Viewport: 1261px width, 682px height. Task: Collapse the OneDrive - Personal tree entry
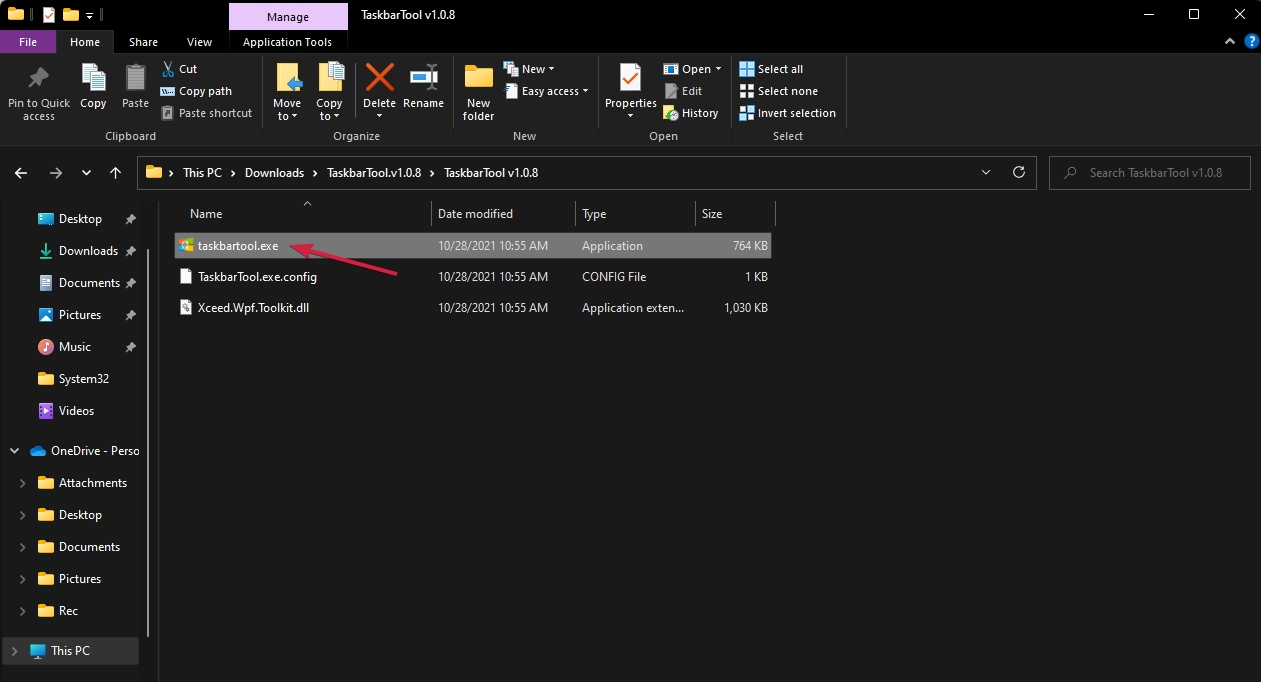[x=13, y=450]
